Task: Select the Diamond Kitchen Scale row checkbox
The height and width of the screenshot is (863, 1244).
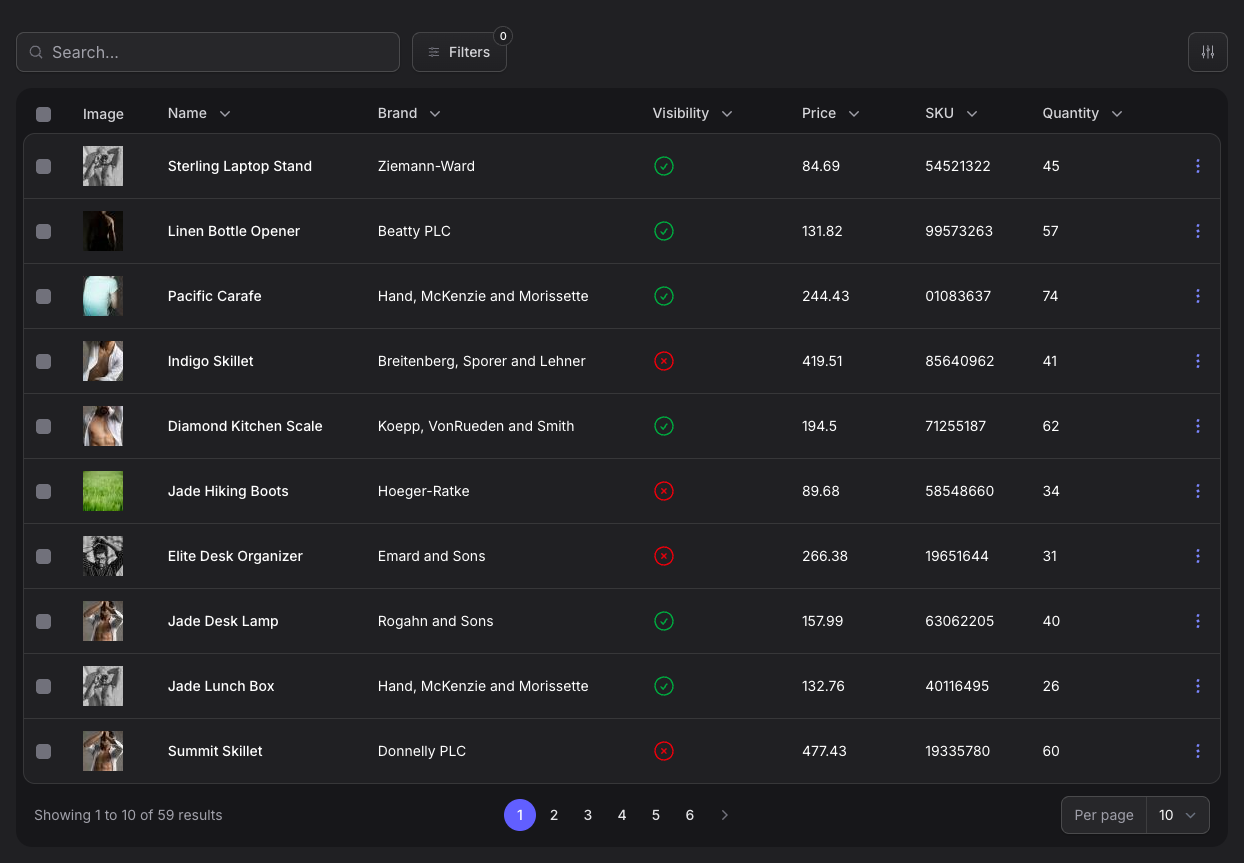Action: coord(43,426)
